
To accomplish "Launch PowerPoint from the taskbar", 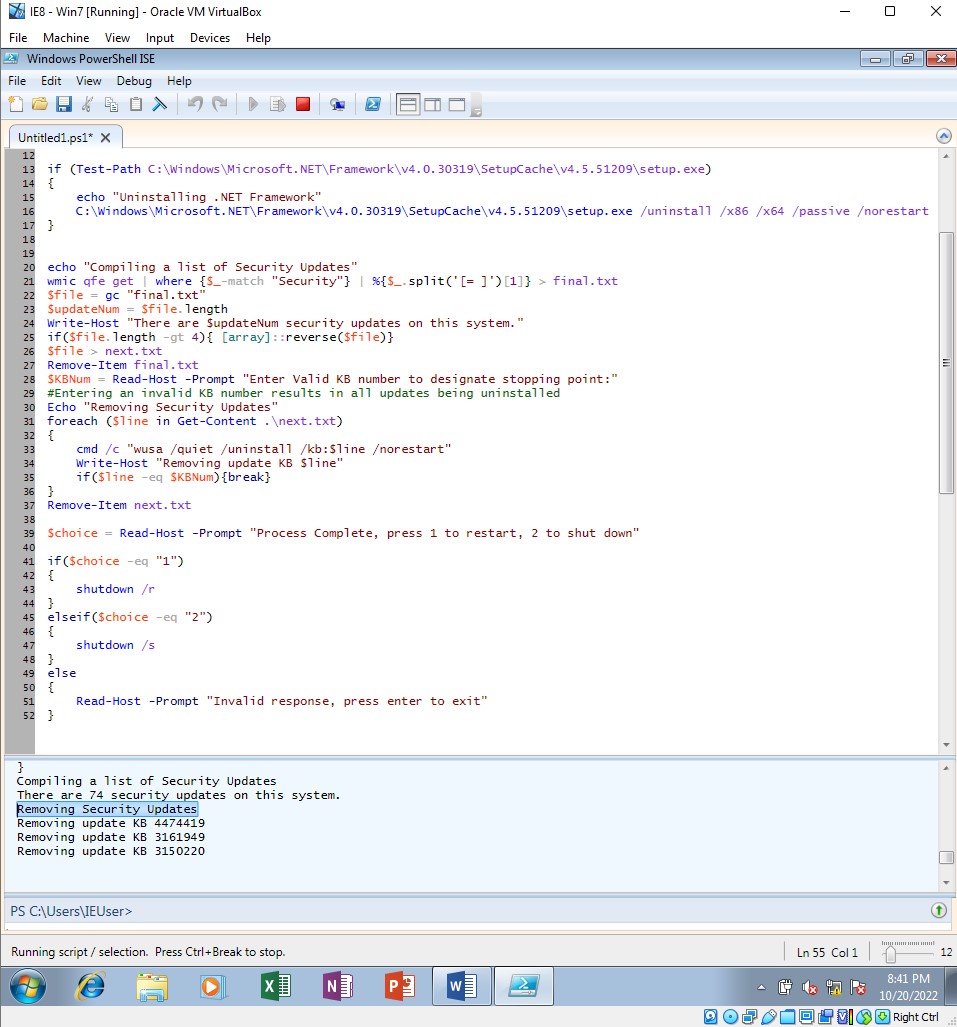I will [400, 986].
